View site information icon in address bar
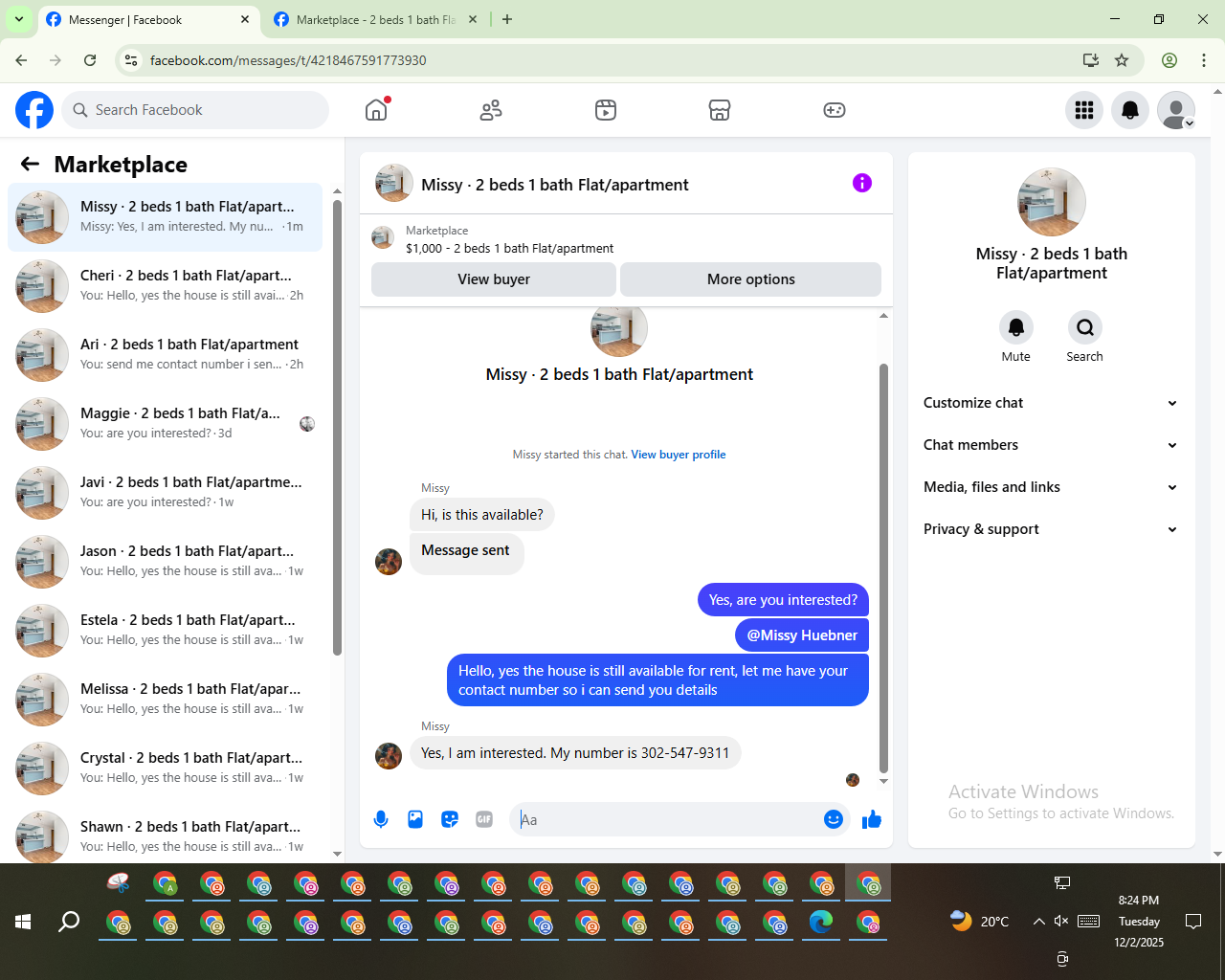1225x980 pixels. point(131,60)
